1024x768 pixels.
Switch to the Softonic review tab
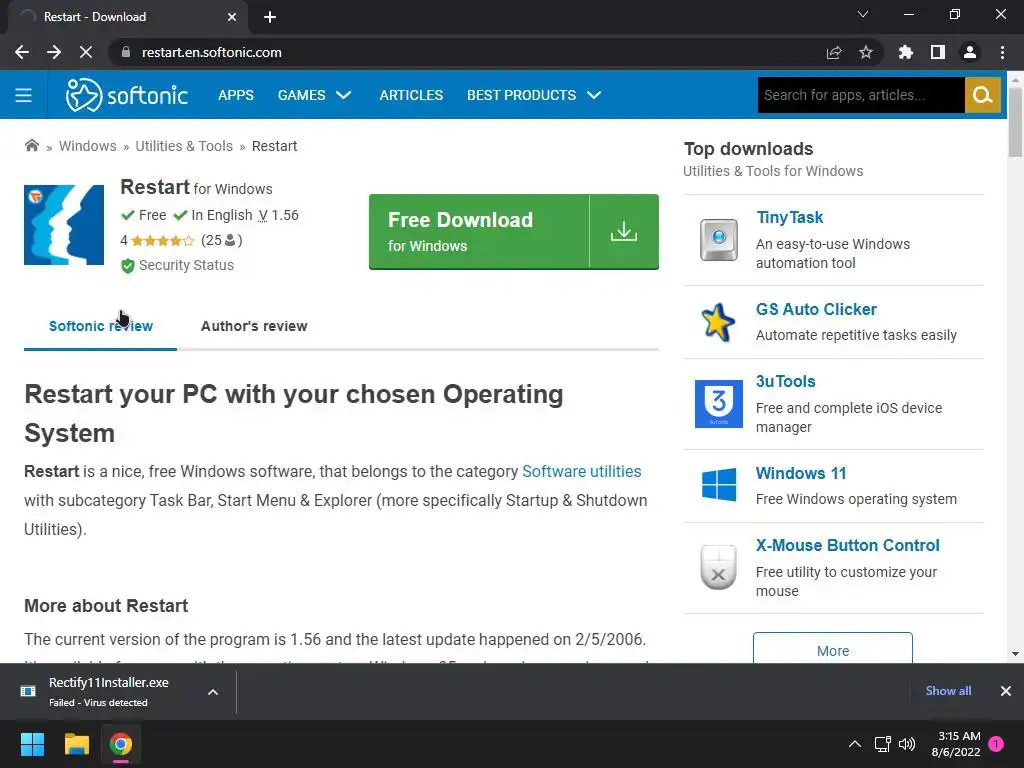click(101, 326)
